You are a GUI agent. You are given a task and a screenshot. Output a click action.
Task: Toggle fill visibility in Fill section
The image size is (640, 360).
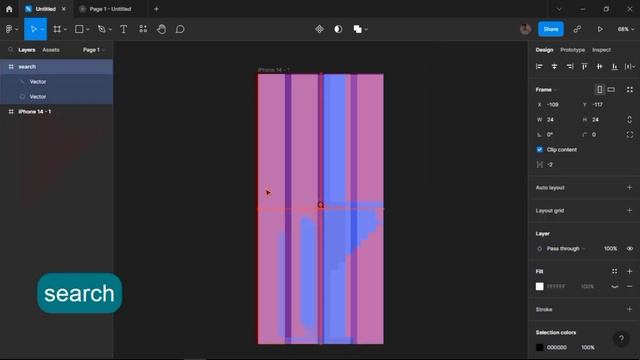[615, 287]
